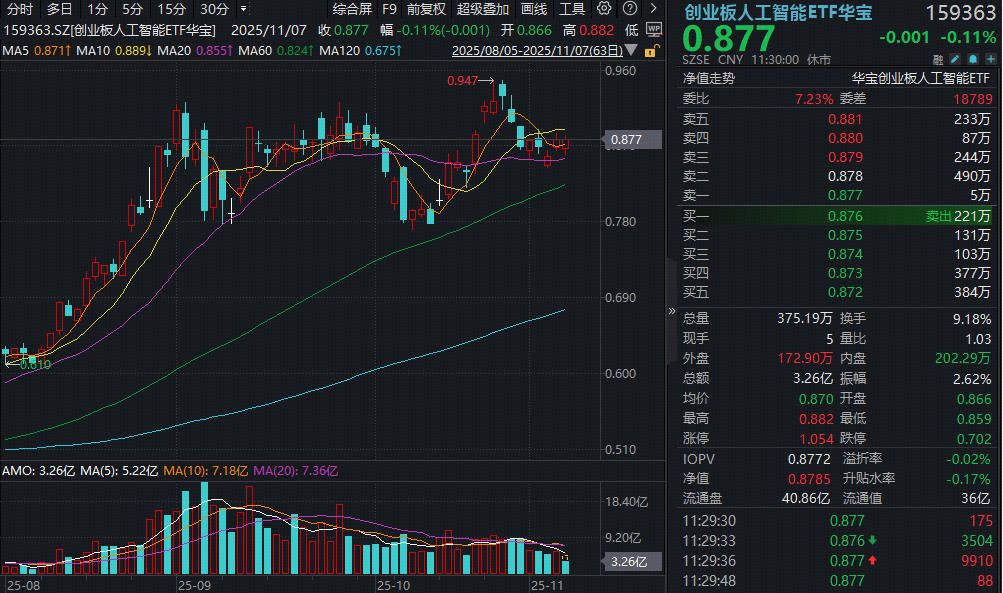Click the help question mark icon
1003x593 pixels.
pyautogui.click(x=628, y=8)
